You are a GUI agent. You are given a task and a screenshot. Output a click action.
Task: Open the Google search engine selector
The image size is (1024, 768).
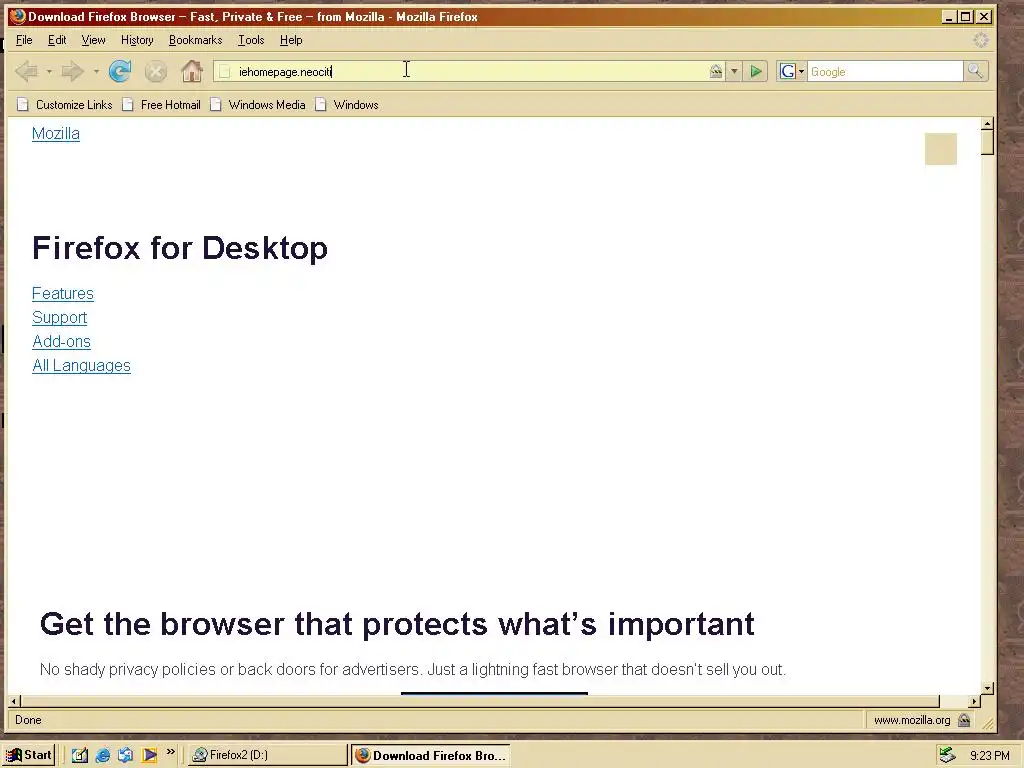792,72
